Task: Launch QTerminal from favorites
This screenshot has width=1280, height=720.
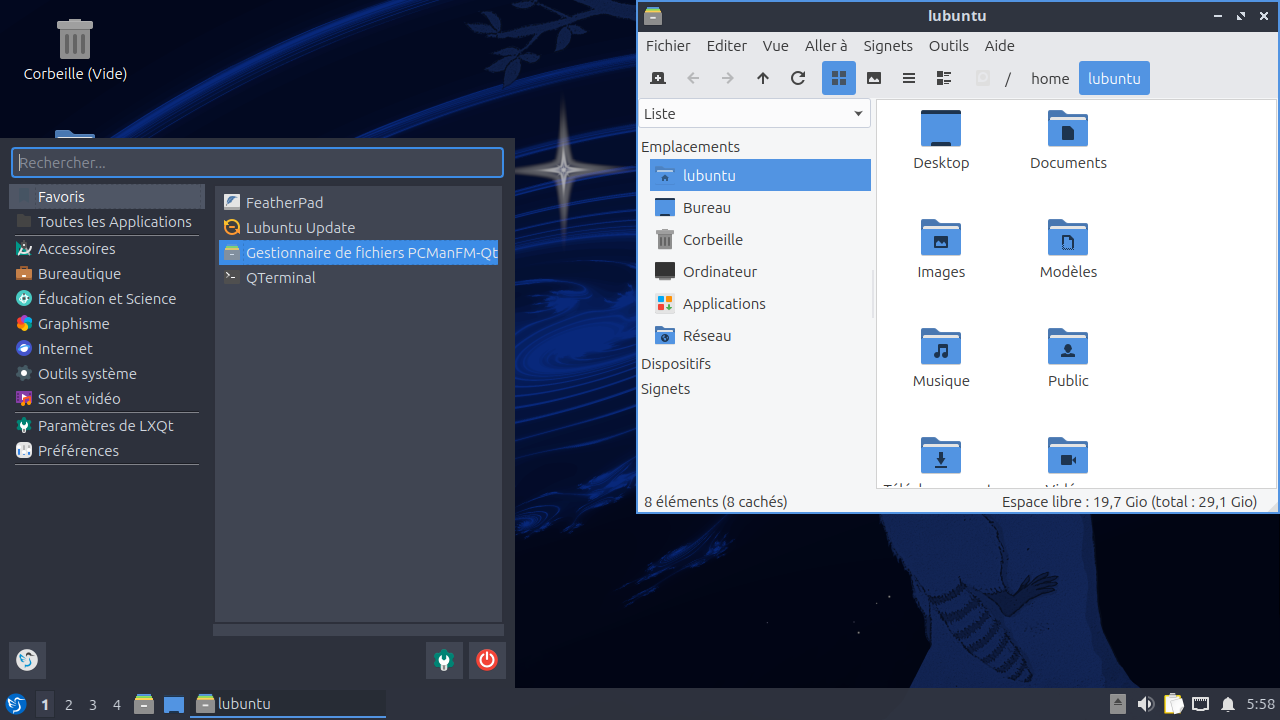Action: [280, 278]
